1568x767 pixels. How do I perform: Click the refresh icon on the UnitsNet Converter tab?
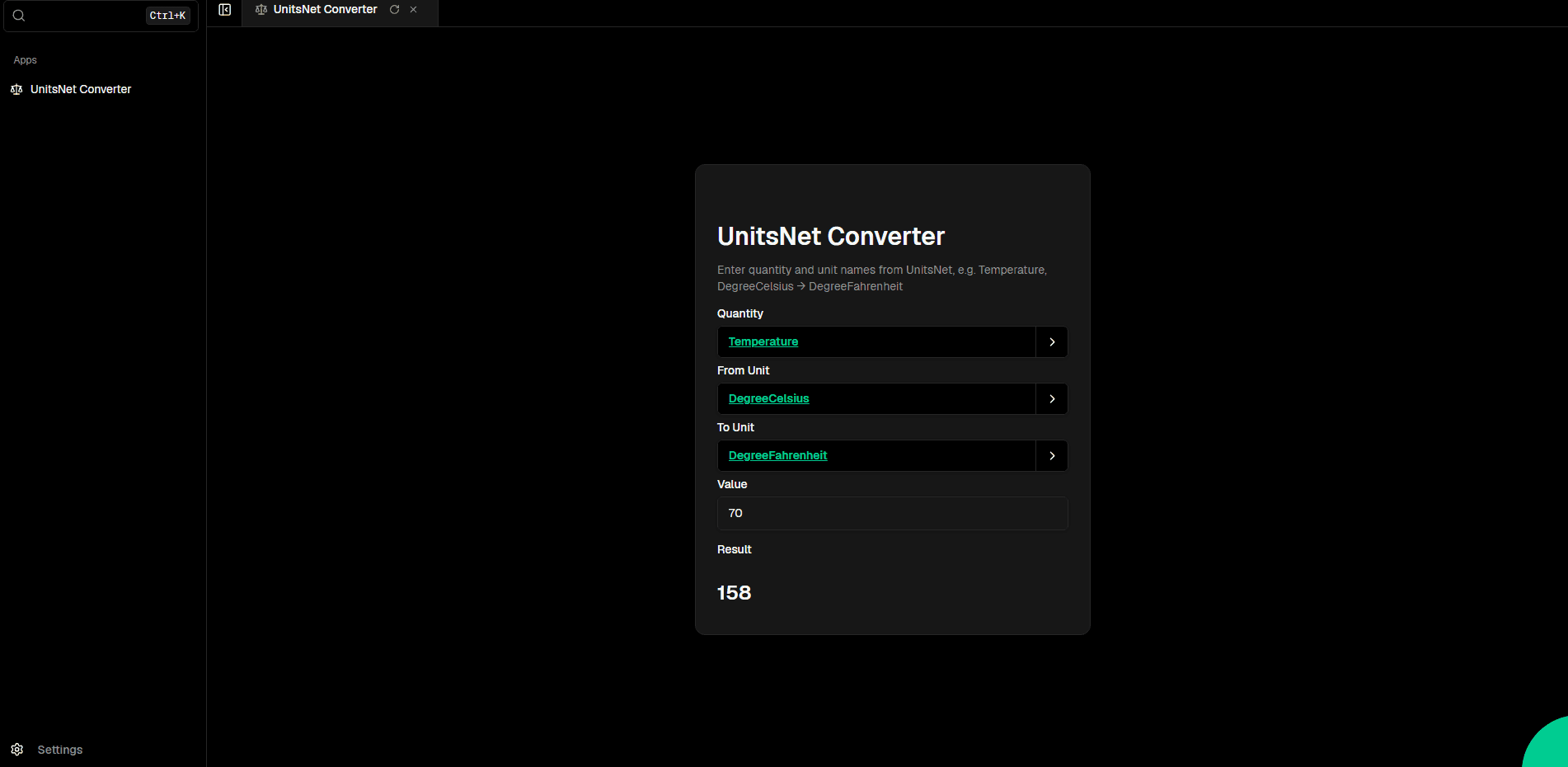(x=394, y=10)
